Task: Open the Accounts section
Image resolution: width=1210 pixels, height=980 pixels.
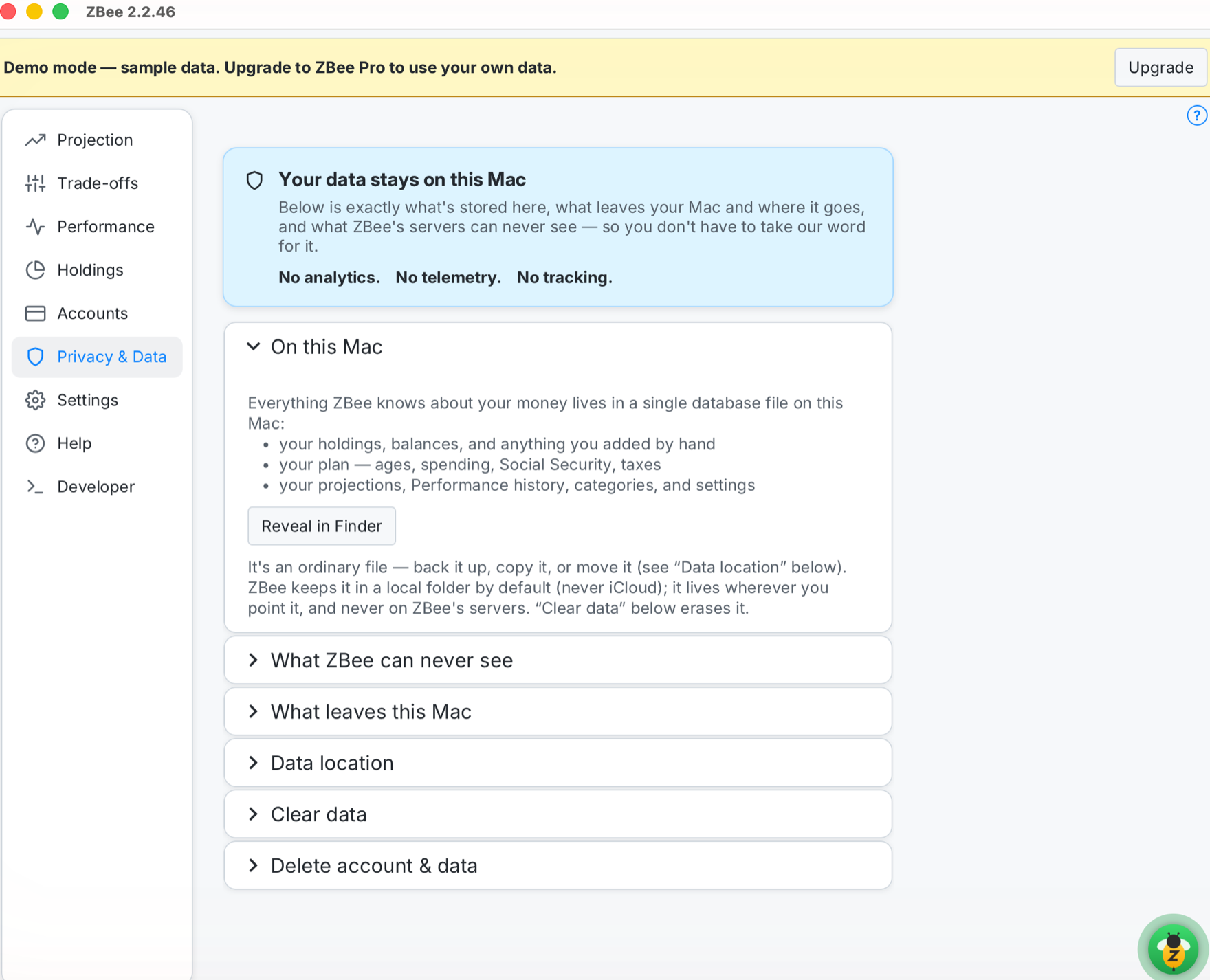Action: click(92, 313)
